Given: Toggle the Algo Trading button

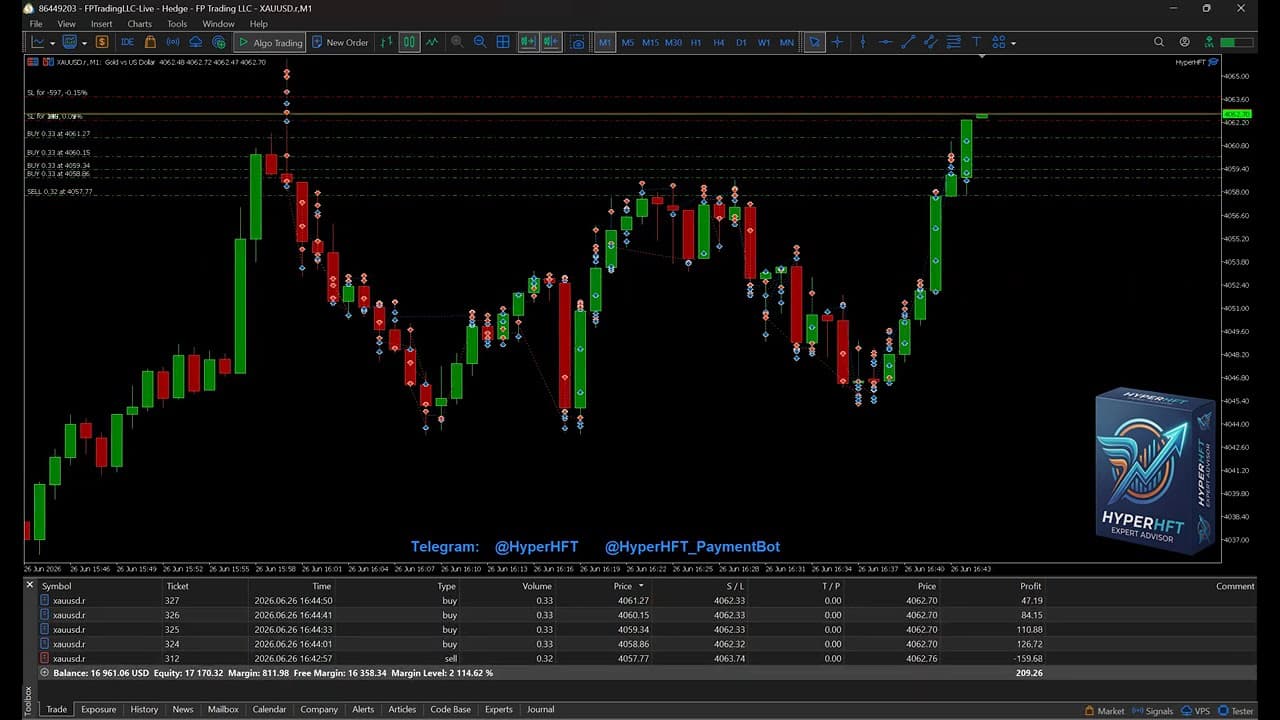Looking at the screenshot, I should point(270,42).
